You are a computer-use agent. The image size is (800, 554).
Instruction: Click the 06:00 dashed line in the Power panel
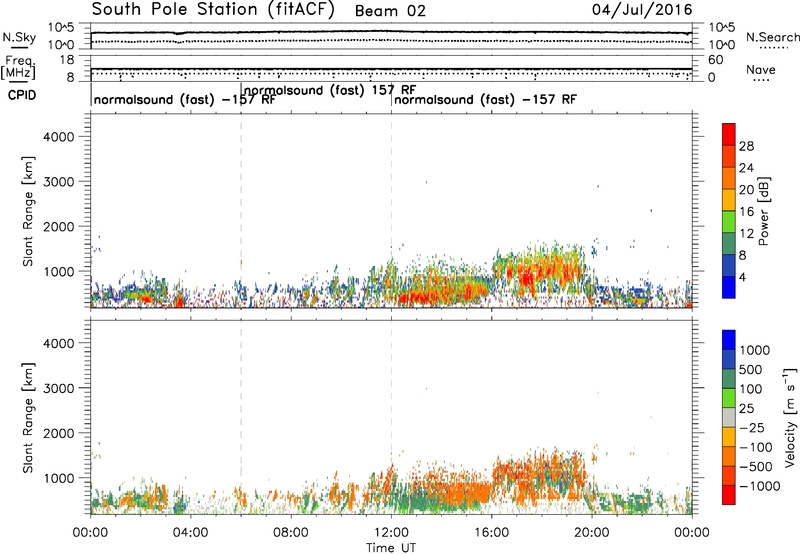click(241, 211)
